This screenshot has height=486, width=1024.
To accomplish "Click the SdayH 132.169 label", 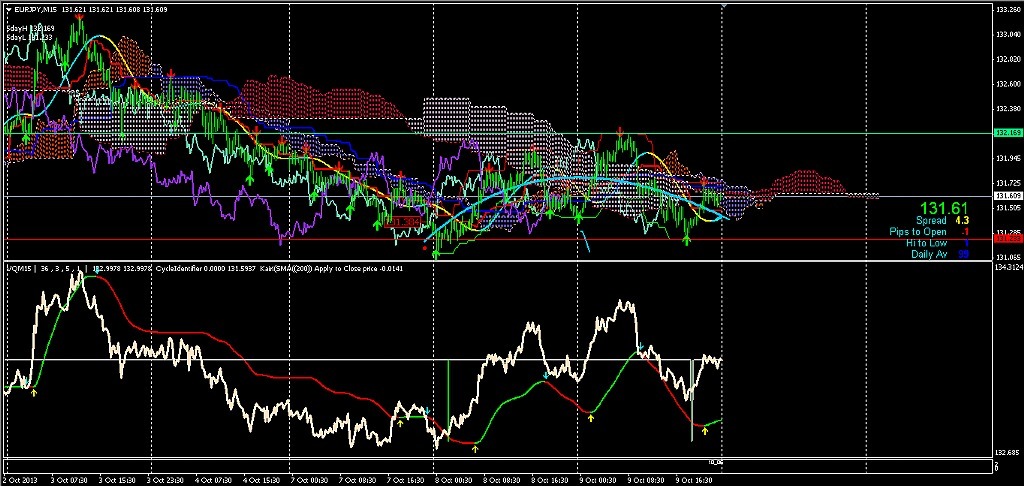I will [30, 28].
